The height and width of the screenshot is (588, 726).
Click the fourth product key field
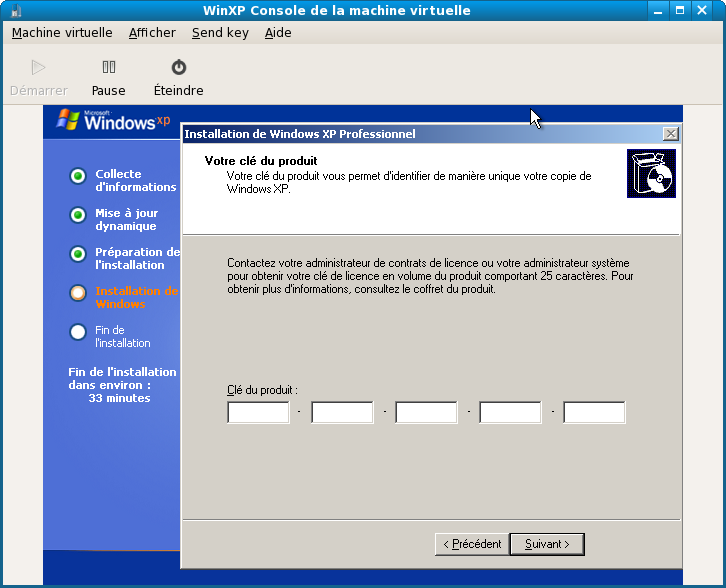tap(510, 413)
